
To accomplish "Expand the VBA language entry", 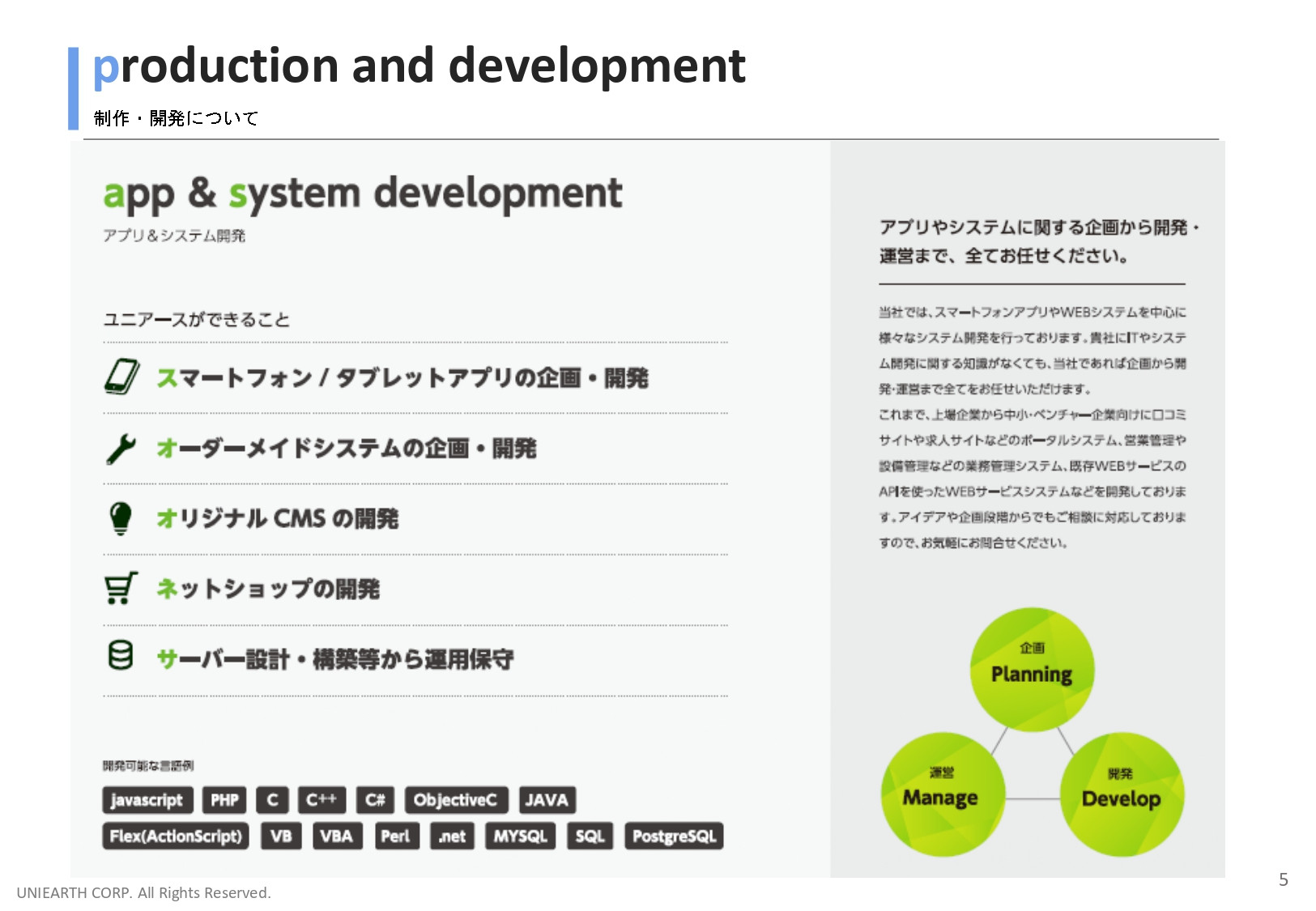I will (337, 836).
